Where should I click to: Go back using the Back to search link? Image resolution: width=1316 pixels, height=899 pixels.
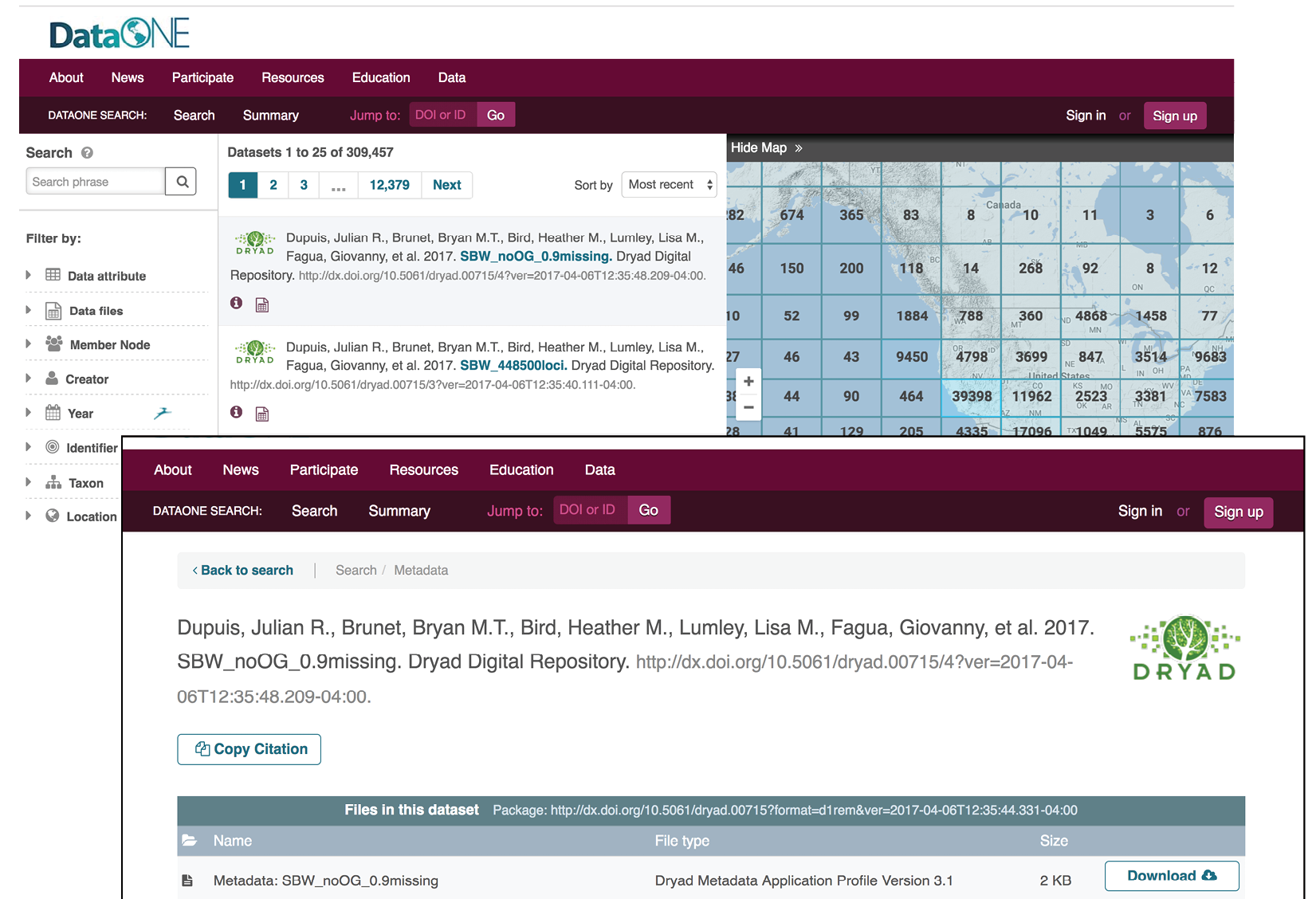[242, 570]
